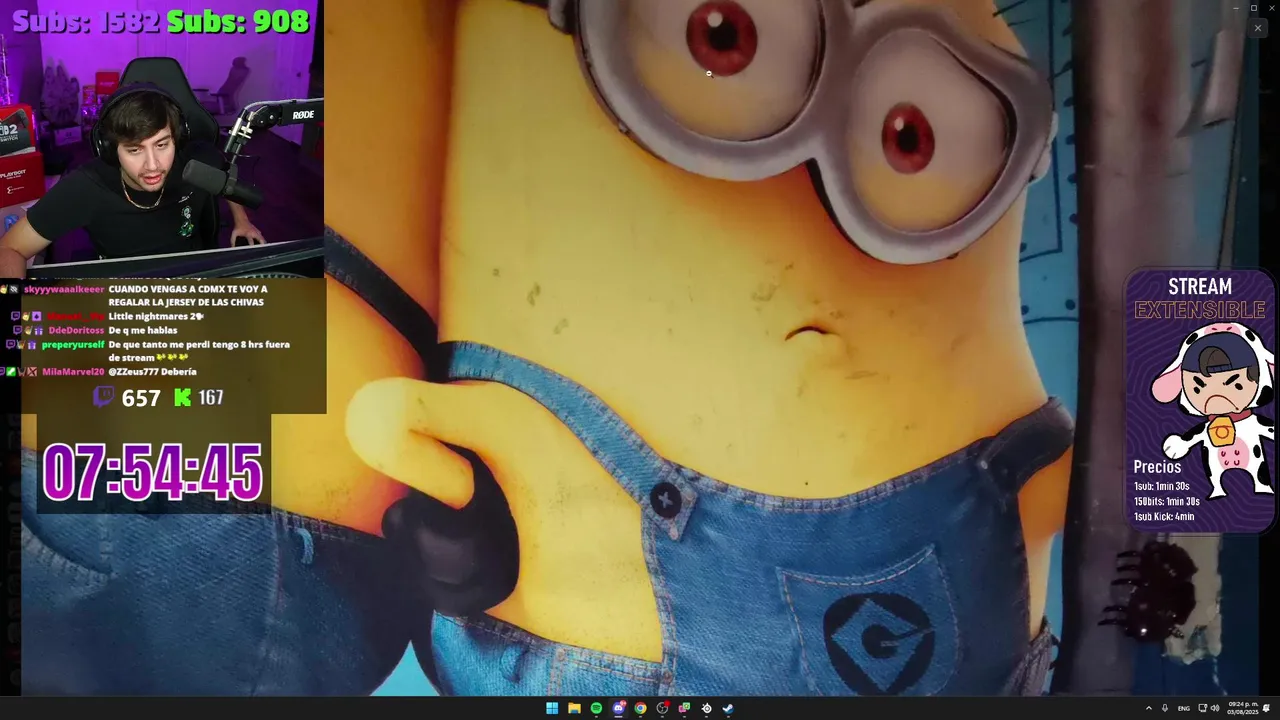This screenshot has width=1280, height=720.
Task: Switch the ENG input language
Action: [x=1184, y=708]
